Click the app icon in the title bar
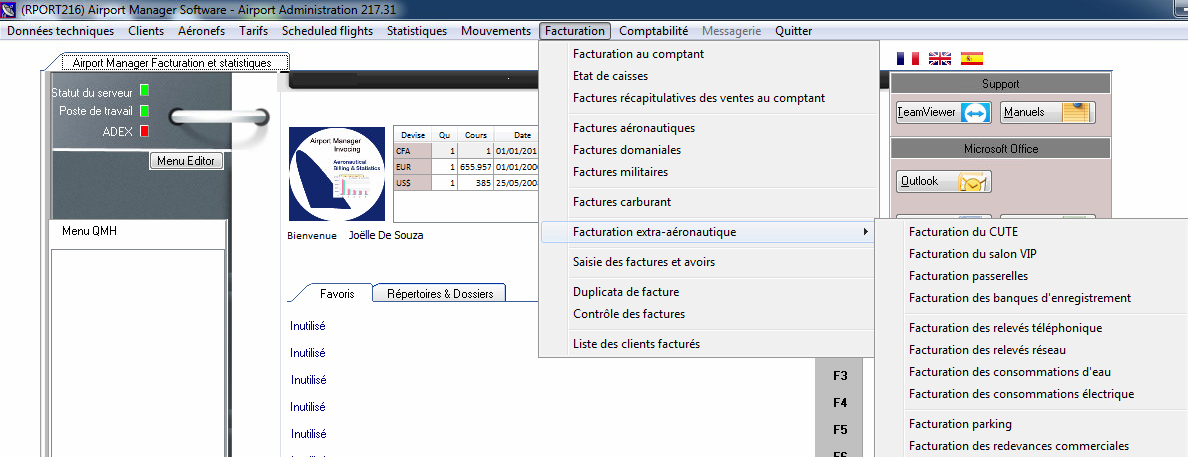 (9, 8)
